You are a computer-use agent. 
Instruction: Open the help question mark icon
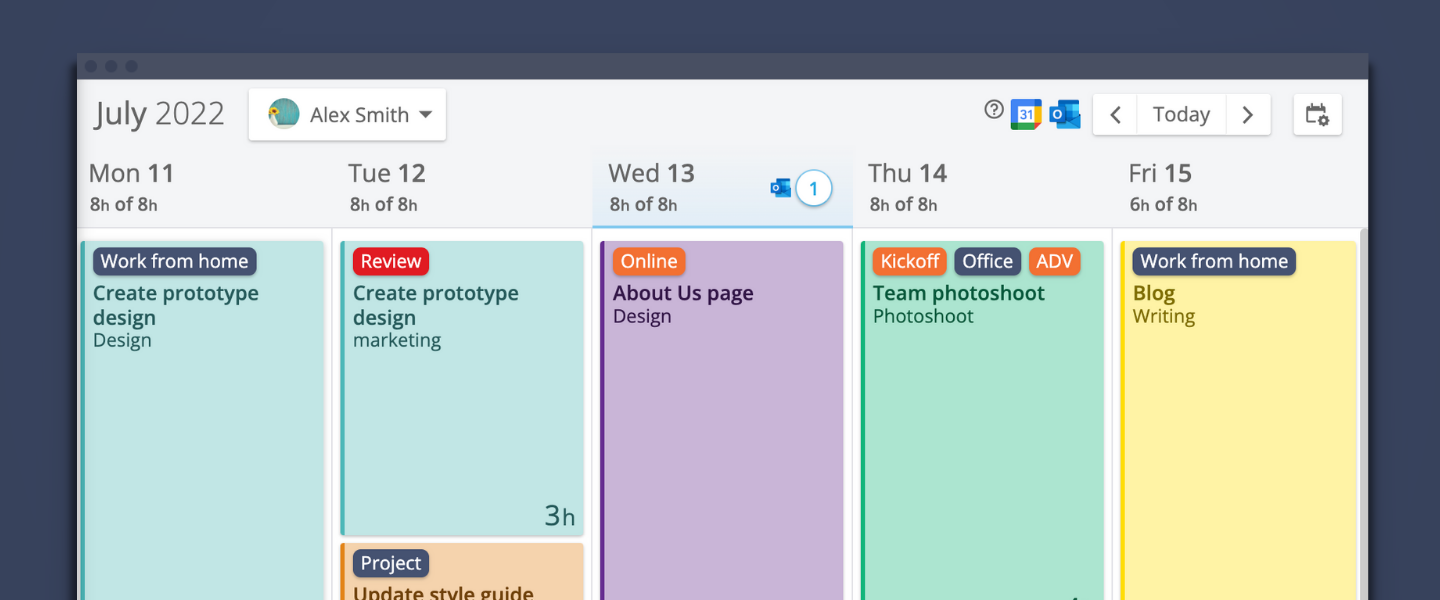(x=993, y=110)
